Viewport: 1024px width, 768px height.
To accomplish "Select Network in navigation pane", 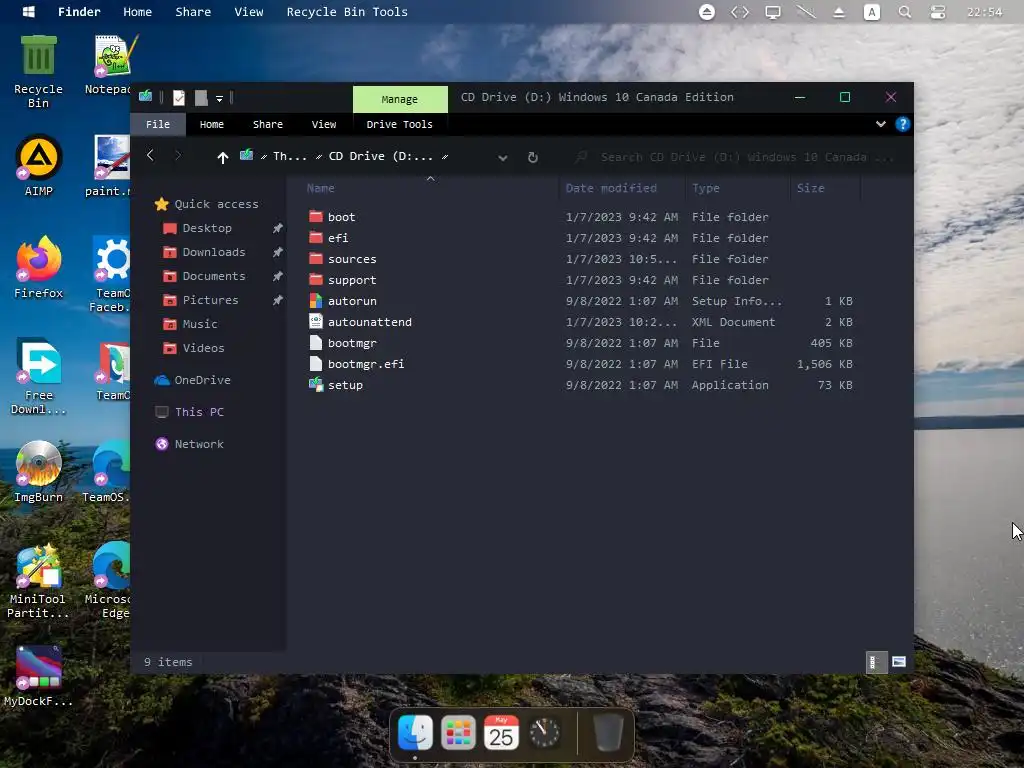I will click(189, 444).
